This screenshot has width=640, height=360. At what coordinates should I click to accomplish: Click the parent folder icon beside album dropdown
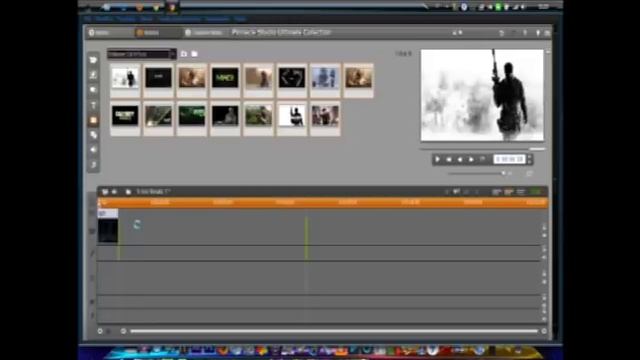click(x=184, y=54)
